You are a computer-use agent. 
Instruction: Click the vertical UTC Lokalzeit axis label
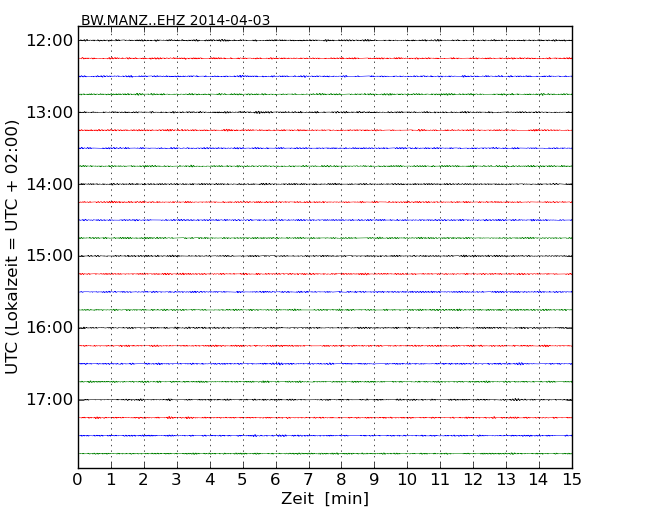point(12,247)
